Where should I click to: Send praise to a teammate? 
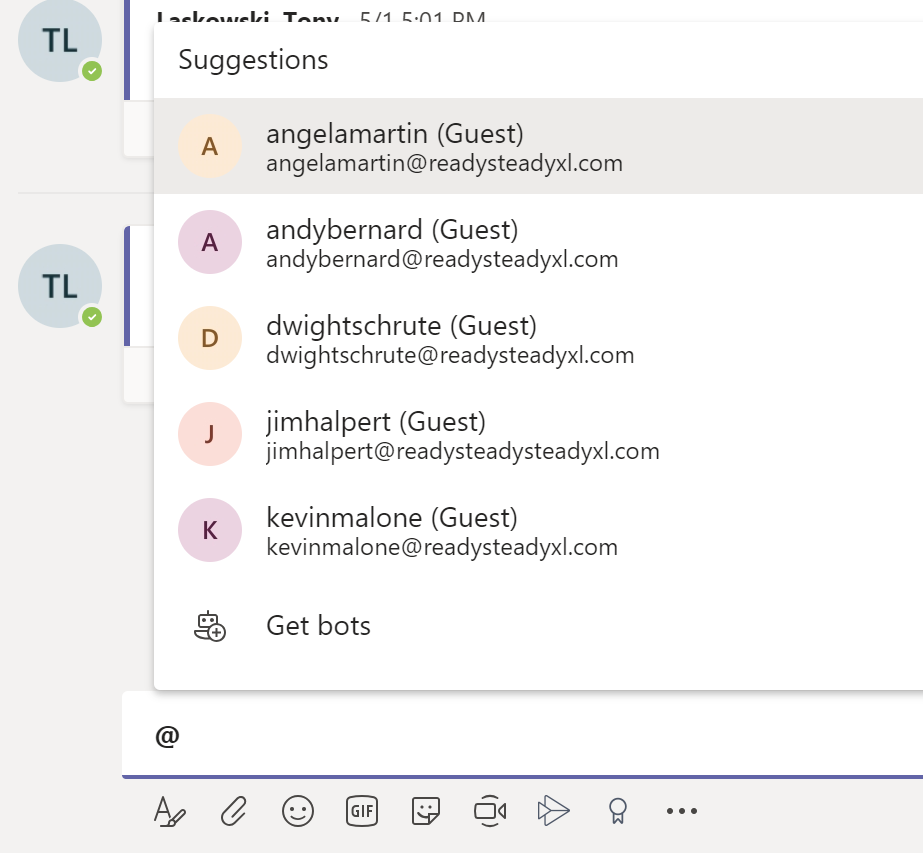617,811
